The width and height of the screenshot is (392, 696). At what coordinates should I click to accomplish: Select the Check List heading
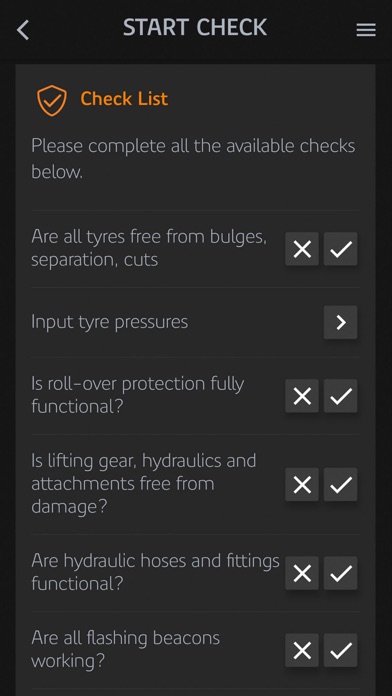(124, 99)
